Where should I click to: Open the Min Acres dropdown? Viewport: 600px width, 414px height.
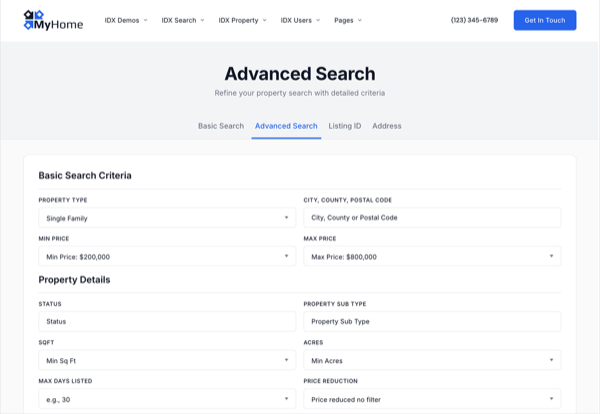432,360
